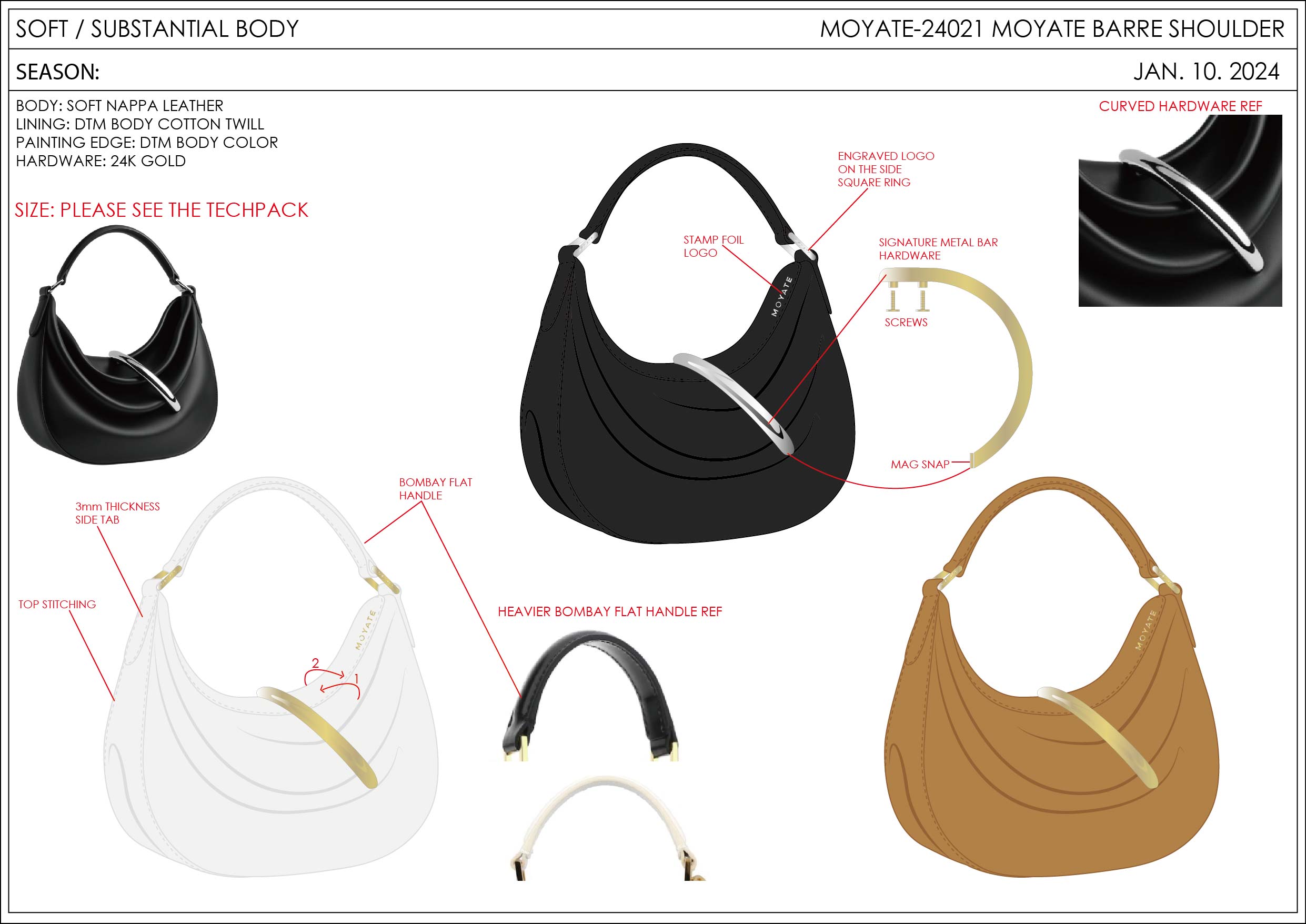Select the 'STAMP FOIL LOGO' annotation
The height and width of the screenshot is (924, 1306).
[x=714, y=246]
